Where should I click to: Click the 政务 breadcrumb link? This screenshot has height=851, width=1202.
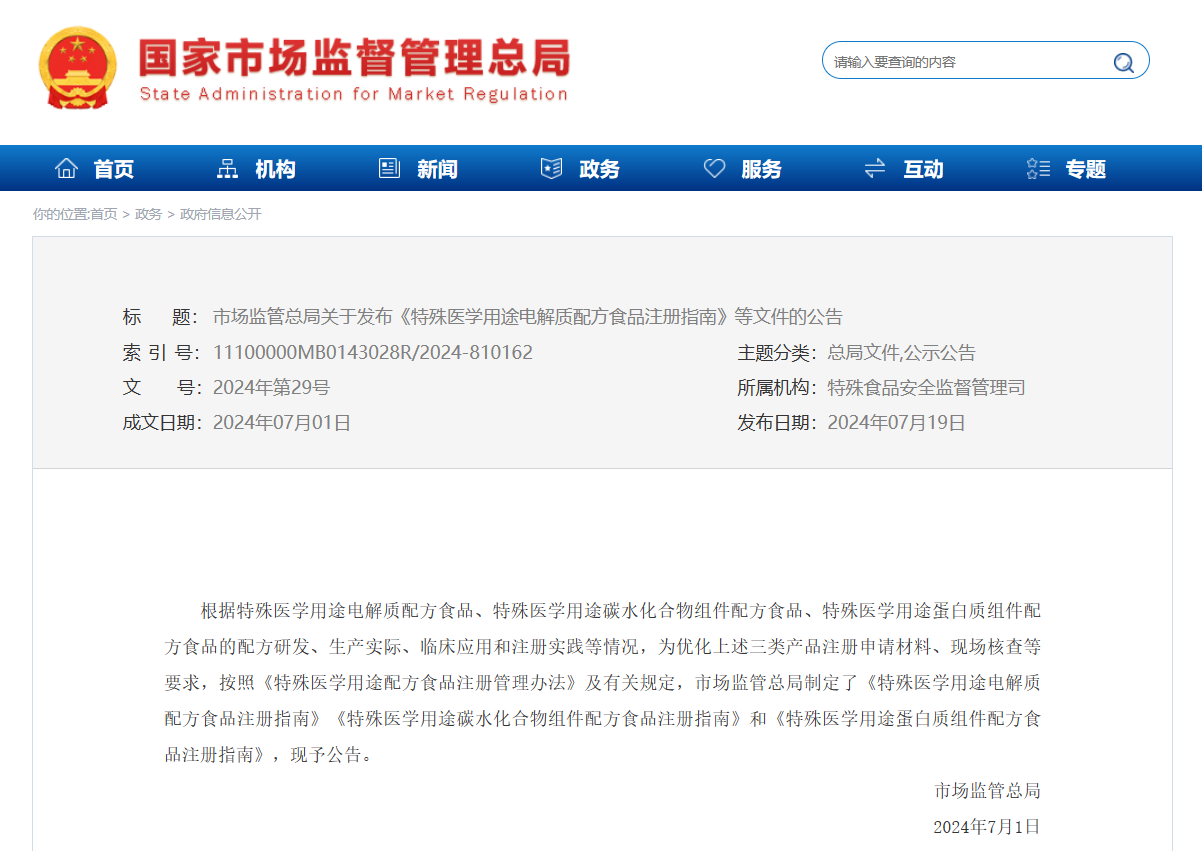coord(148,214)
